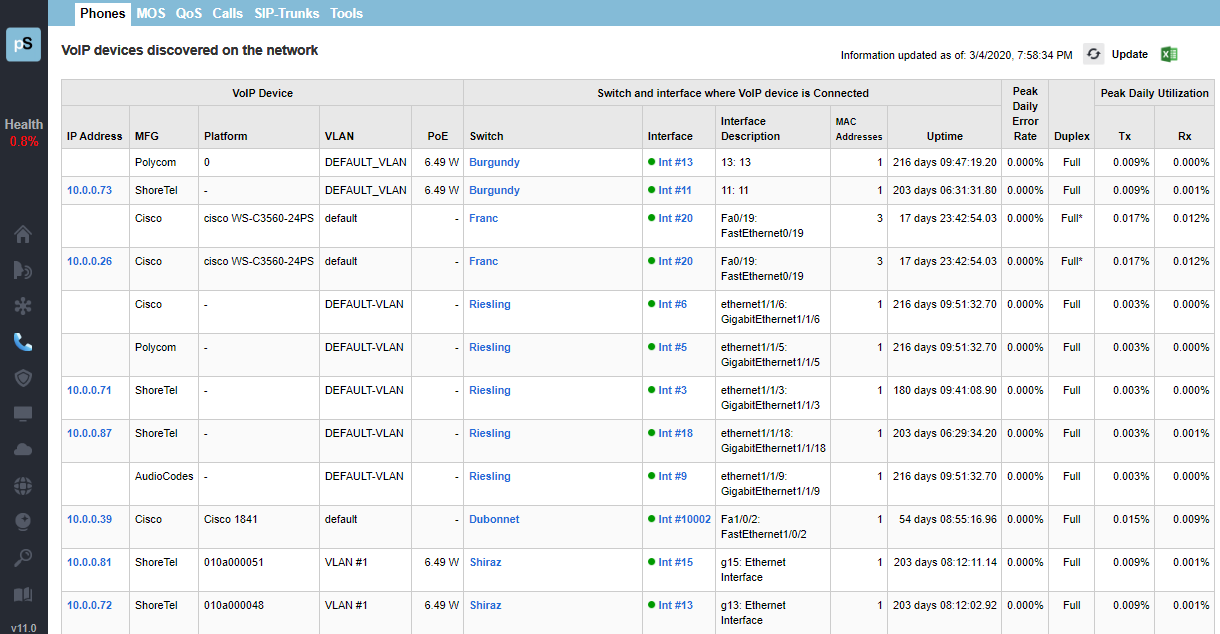Go to the SIP-Trunks tab
This screenshot has width=1220, height=634.
point(286,14)
